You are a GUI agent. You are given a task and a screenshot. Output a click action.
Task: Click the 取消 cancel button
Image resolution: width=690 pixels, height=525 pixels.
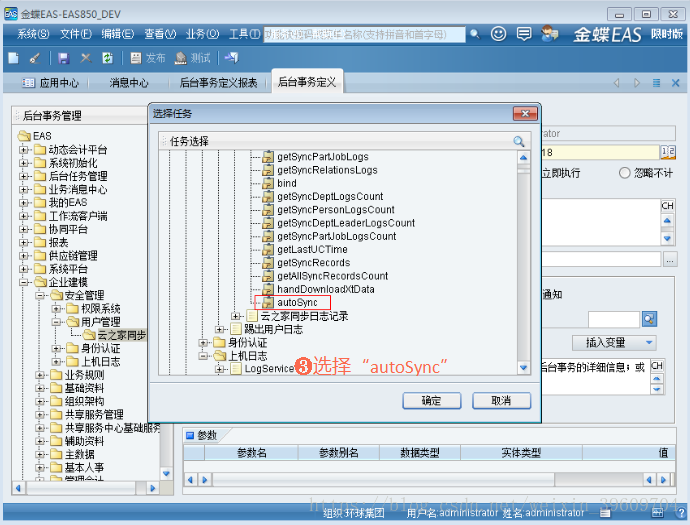501,400
